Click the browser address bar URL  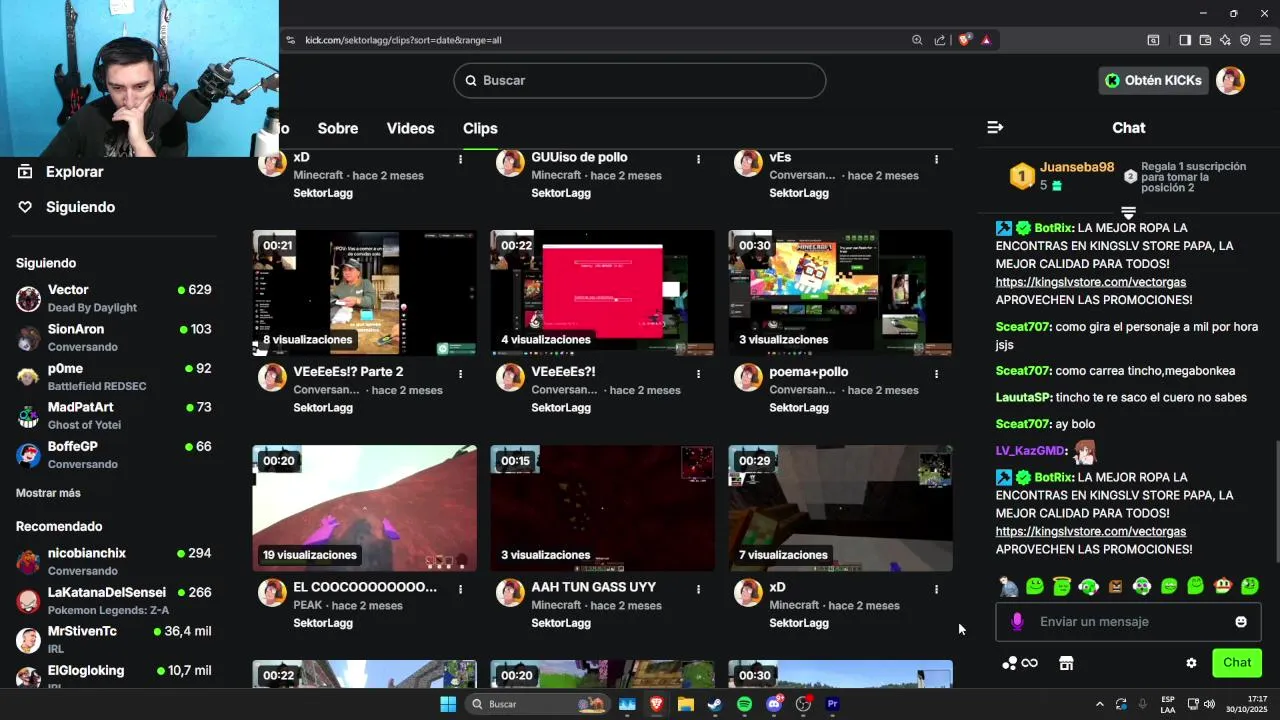[403, 40]
